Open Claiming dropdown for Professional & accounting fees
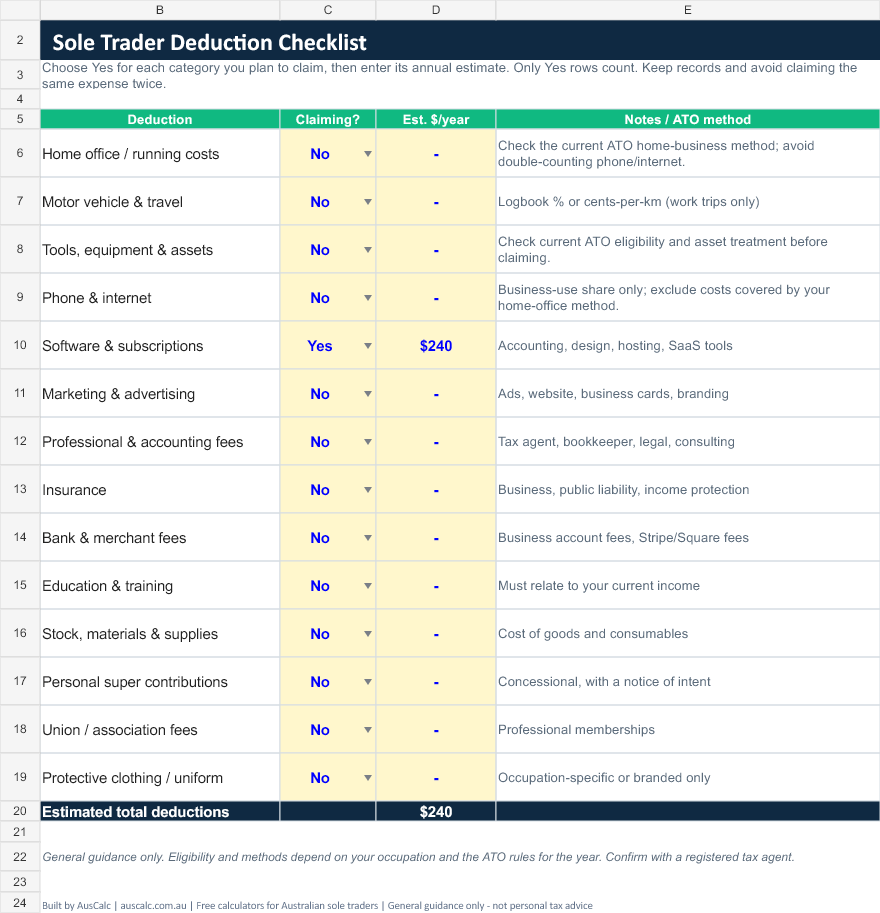 pos(367,442)
